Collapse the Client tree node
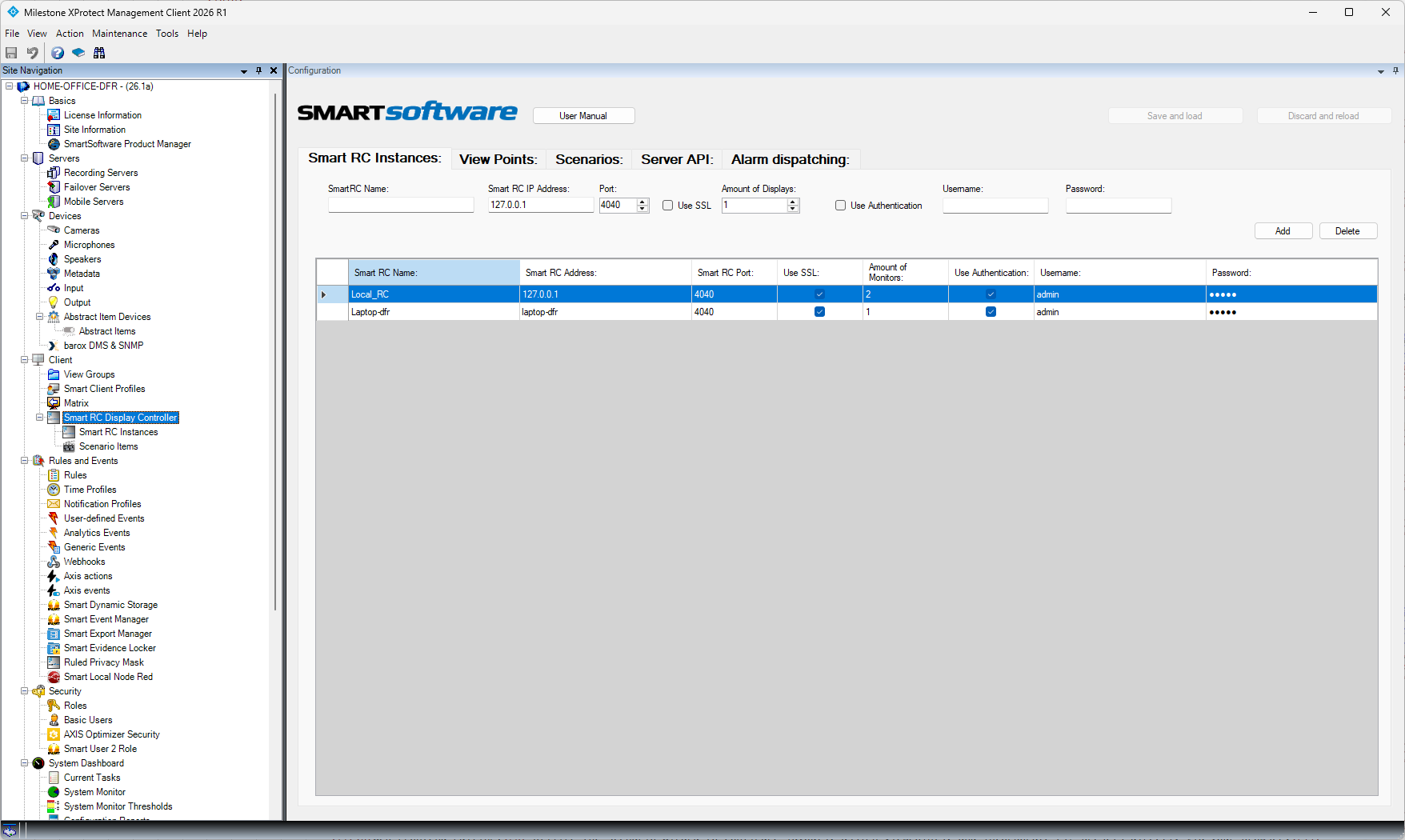This screenshot has height=840, width=1405. tap(24, 360)
